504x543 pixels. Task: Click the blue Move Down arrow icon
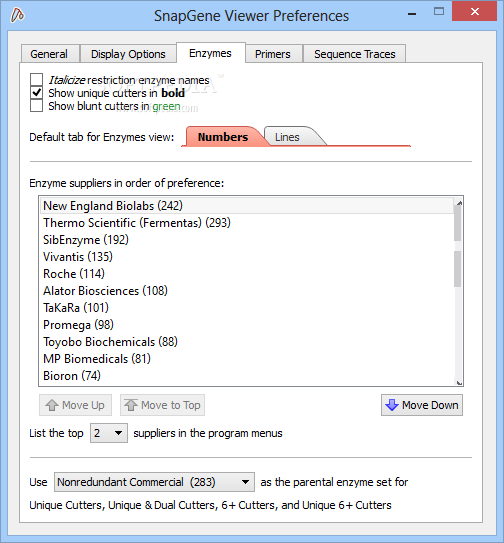(x=392, y=405)
